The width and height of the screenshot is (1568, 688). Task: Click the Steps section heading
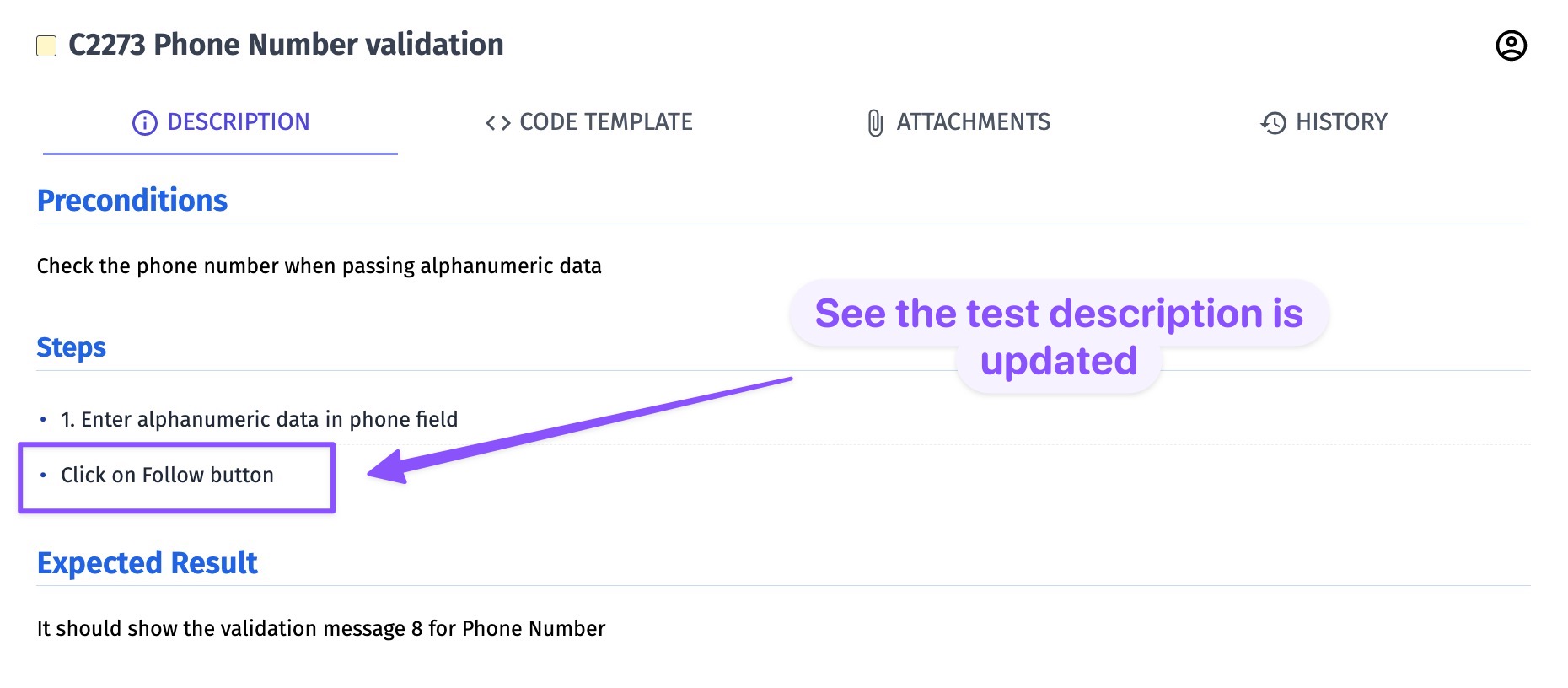point(72,347)
